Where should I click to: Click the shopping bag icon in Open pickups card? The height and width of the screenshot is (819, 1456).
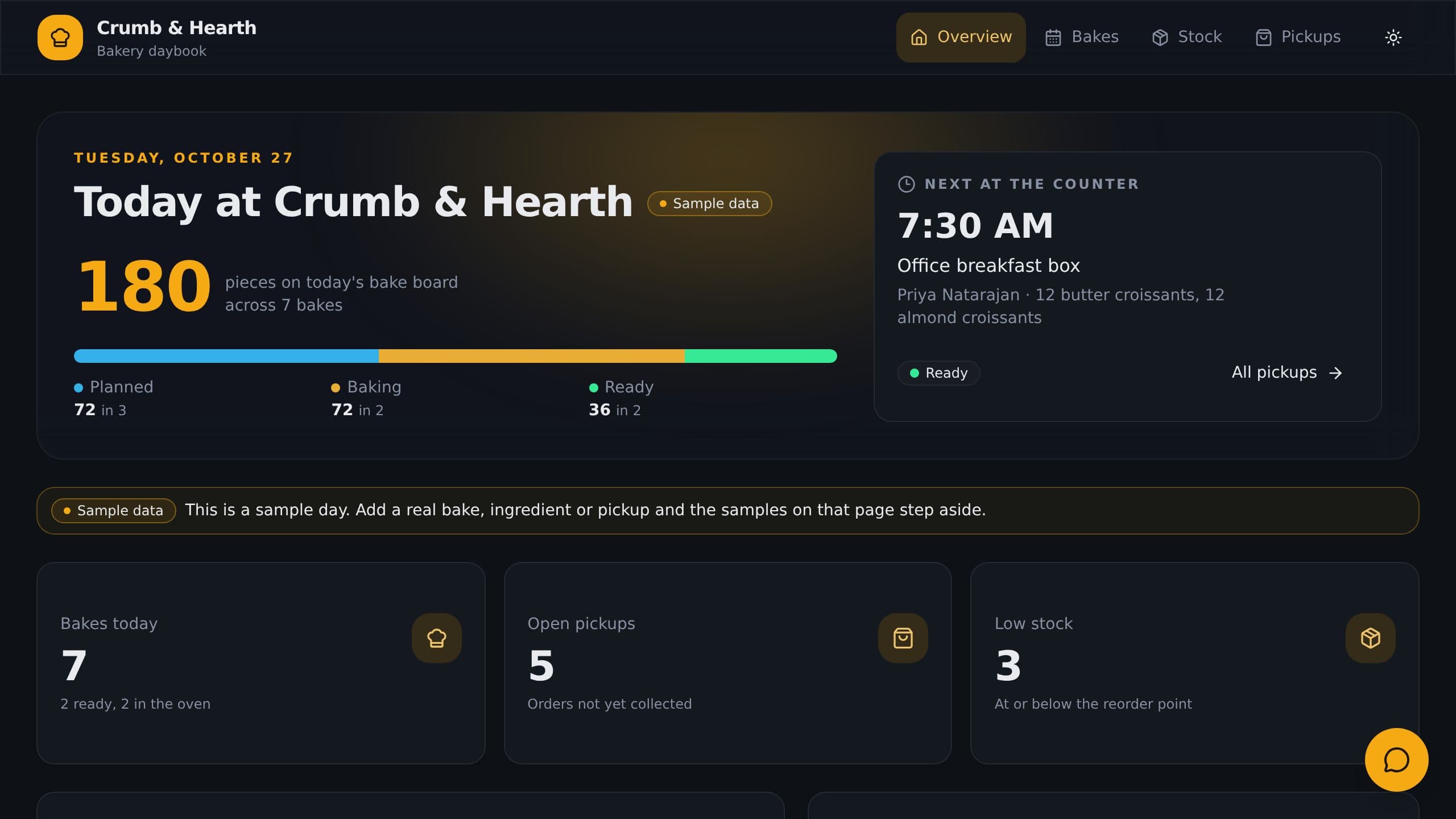coord(903,638)
